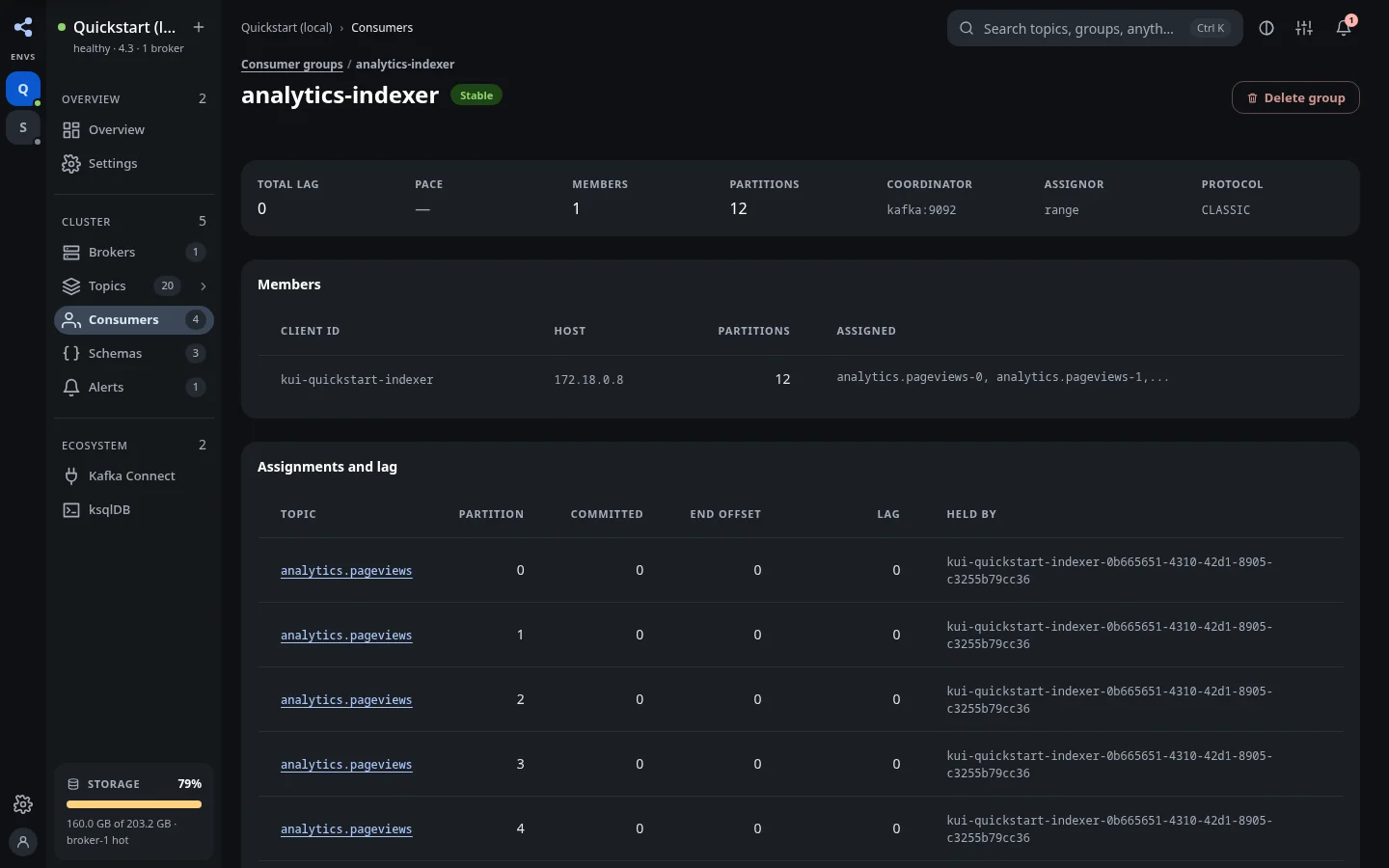Open analytics.pageviews link for partition 2
Image resolution: width=1389 pixels, height=868 pixels.
coord(346,700)
